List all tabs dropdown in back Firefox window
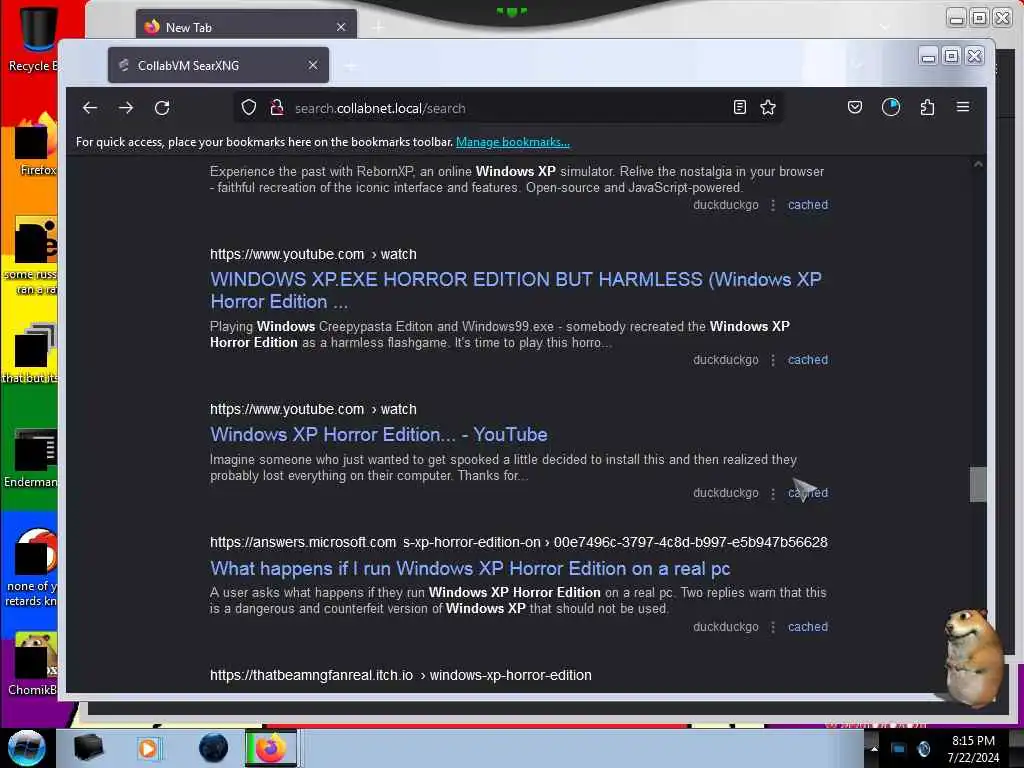1024x768 pixels. (x=885, y=27)
